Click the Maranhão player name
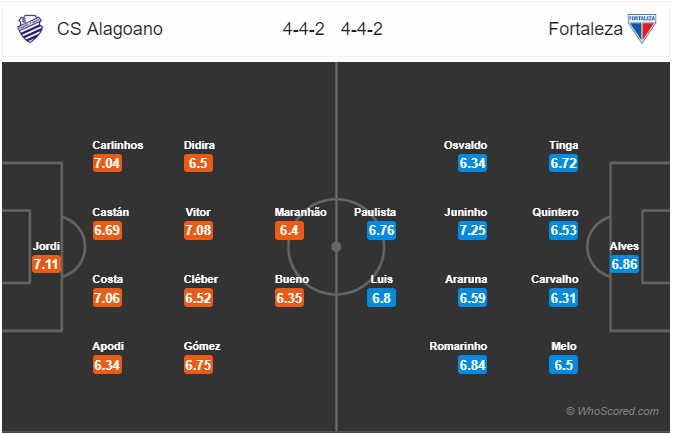The image size is (673, 433). (300, 212)
